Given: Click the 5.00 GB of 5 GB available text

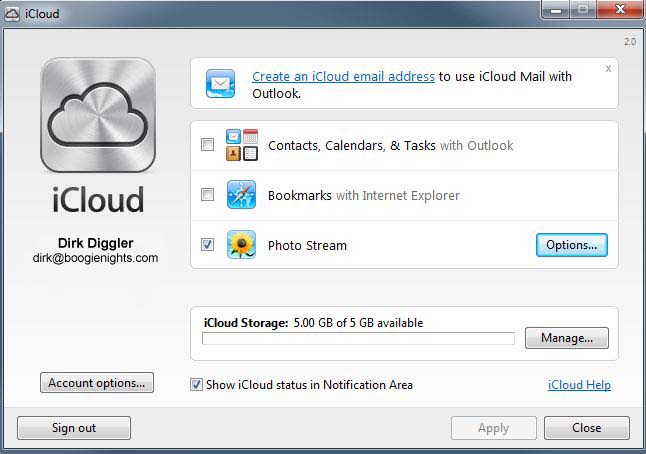Looking at the screenshot, I should pos(358,323).
